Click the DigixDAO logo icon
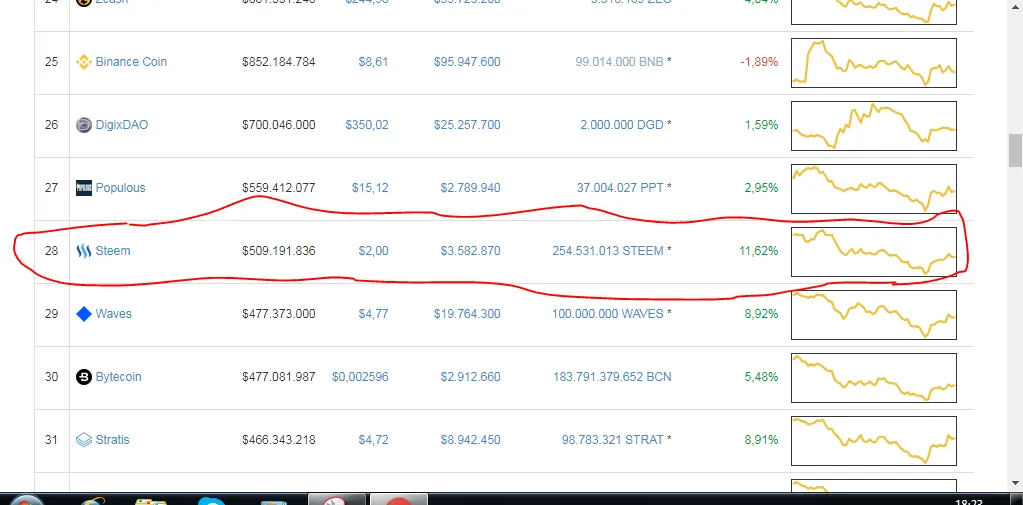Viewport: 1023px width, 505px height. 84,125
